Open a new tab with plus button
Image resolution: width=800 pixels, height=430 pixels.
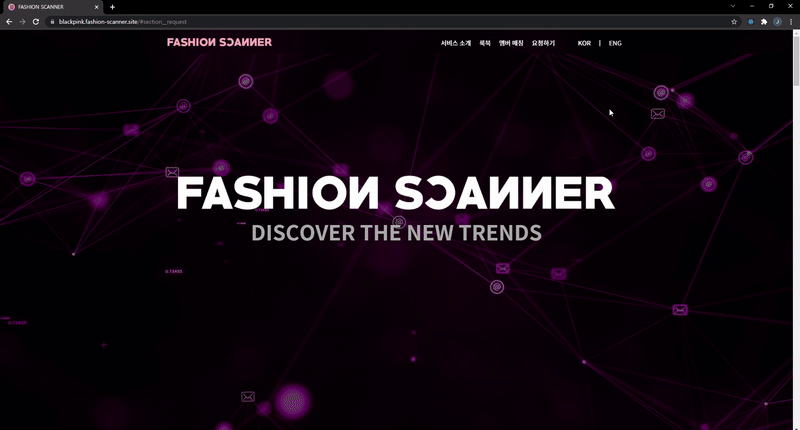pos(112,7)
